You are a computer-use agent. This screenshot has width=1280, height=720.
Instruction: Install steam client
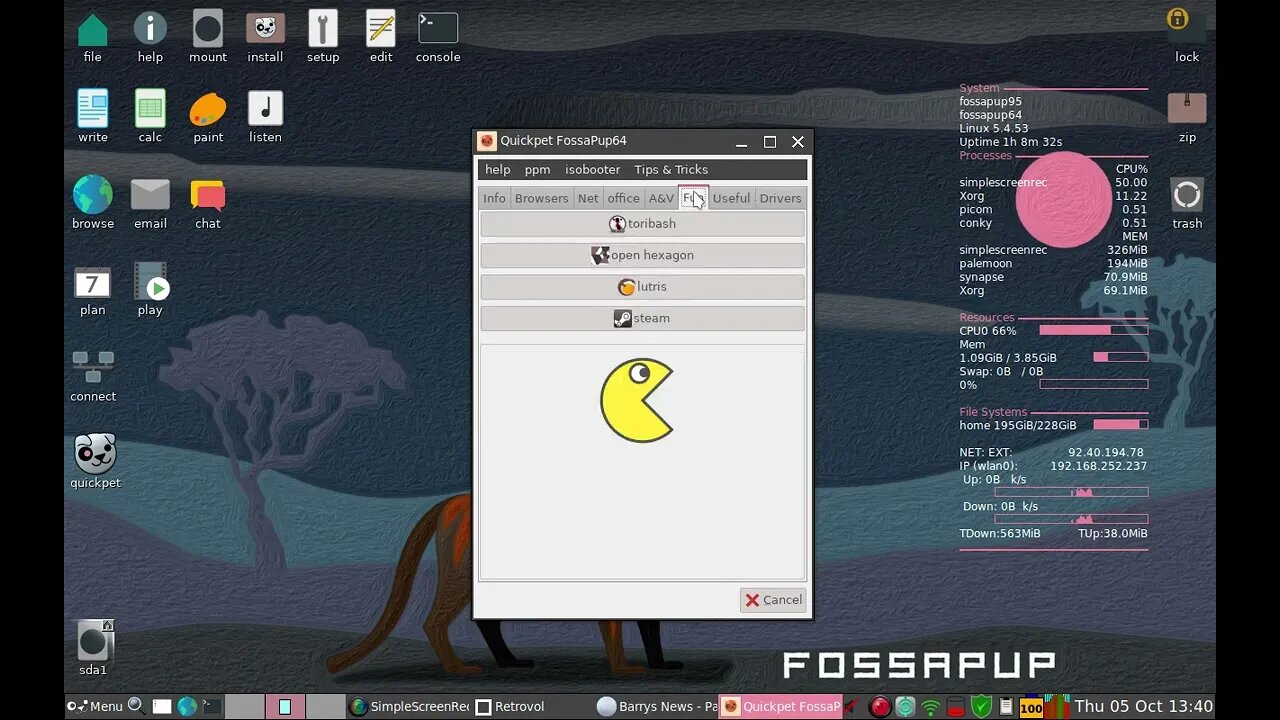642,318
